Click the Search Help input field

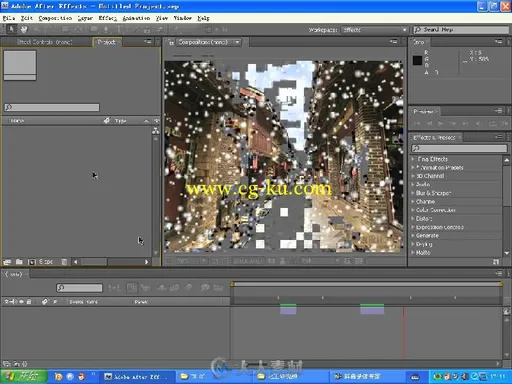(461, 30)
